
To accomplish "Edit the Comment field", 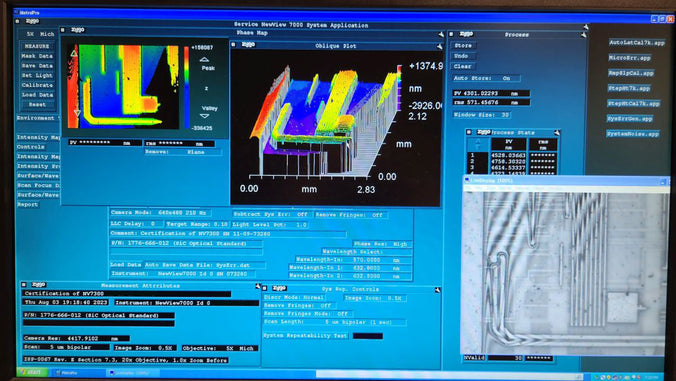I will [x=228, y=234].
